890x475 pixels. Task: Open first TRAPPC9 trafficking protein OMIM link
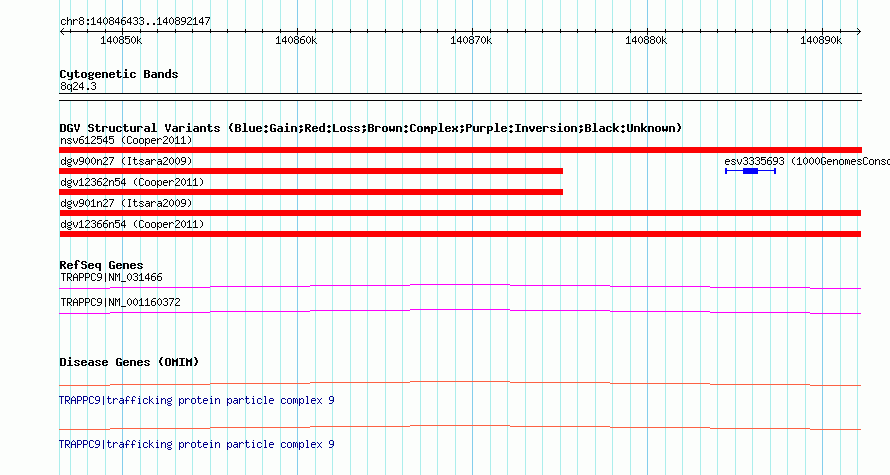coord(196,401)
